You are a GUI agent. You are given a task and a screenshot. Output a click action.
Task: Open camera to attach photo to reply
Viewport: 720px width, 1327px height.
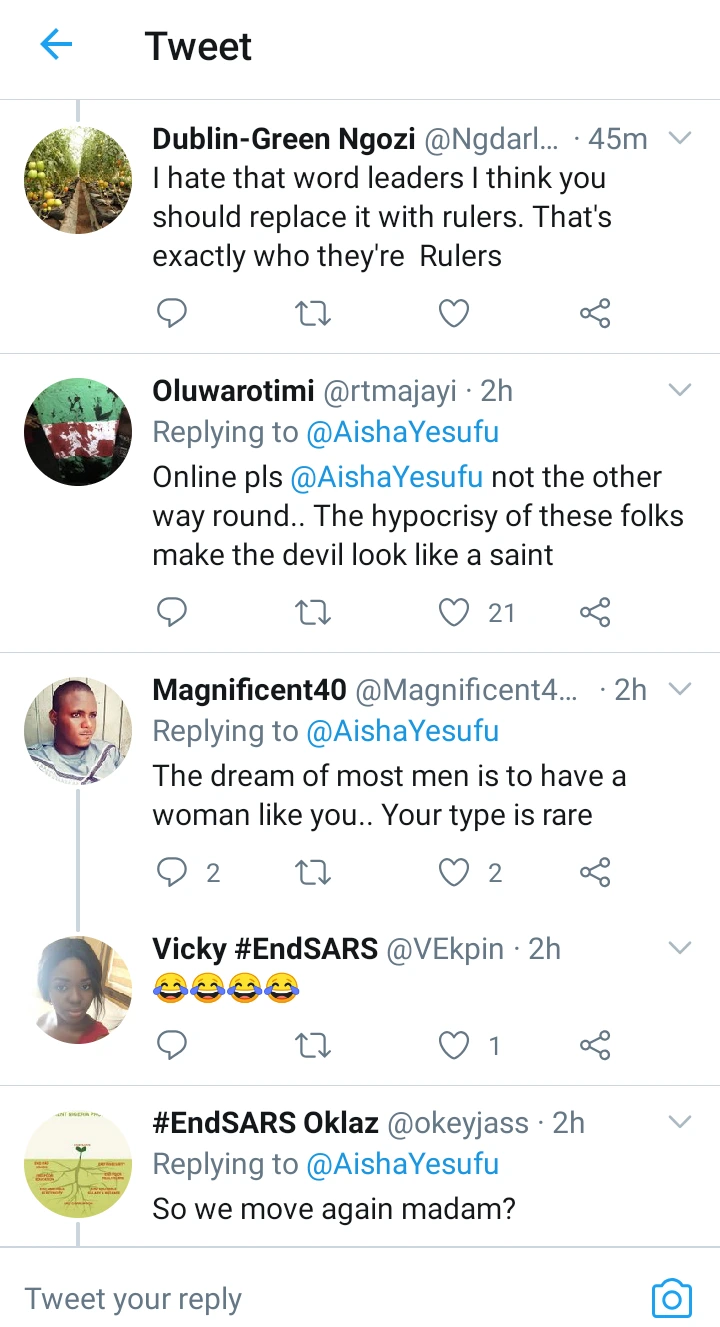[x=671, y=1298]
